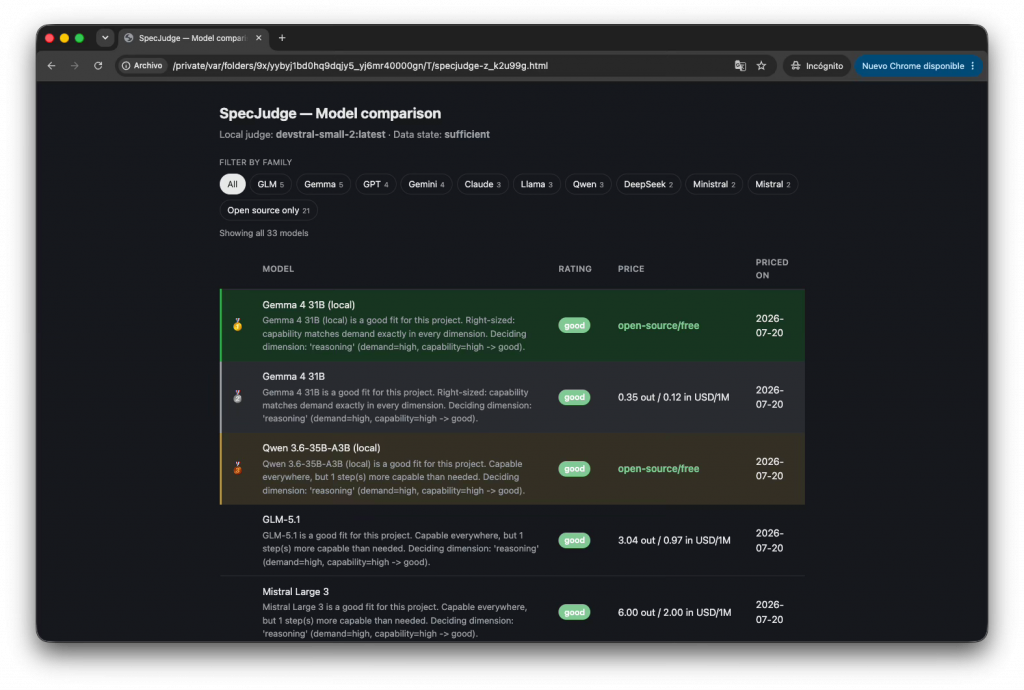Go back using the browser back arrow
This screenshot has height=690, width=1024.
click(x=52, y=66)
